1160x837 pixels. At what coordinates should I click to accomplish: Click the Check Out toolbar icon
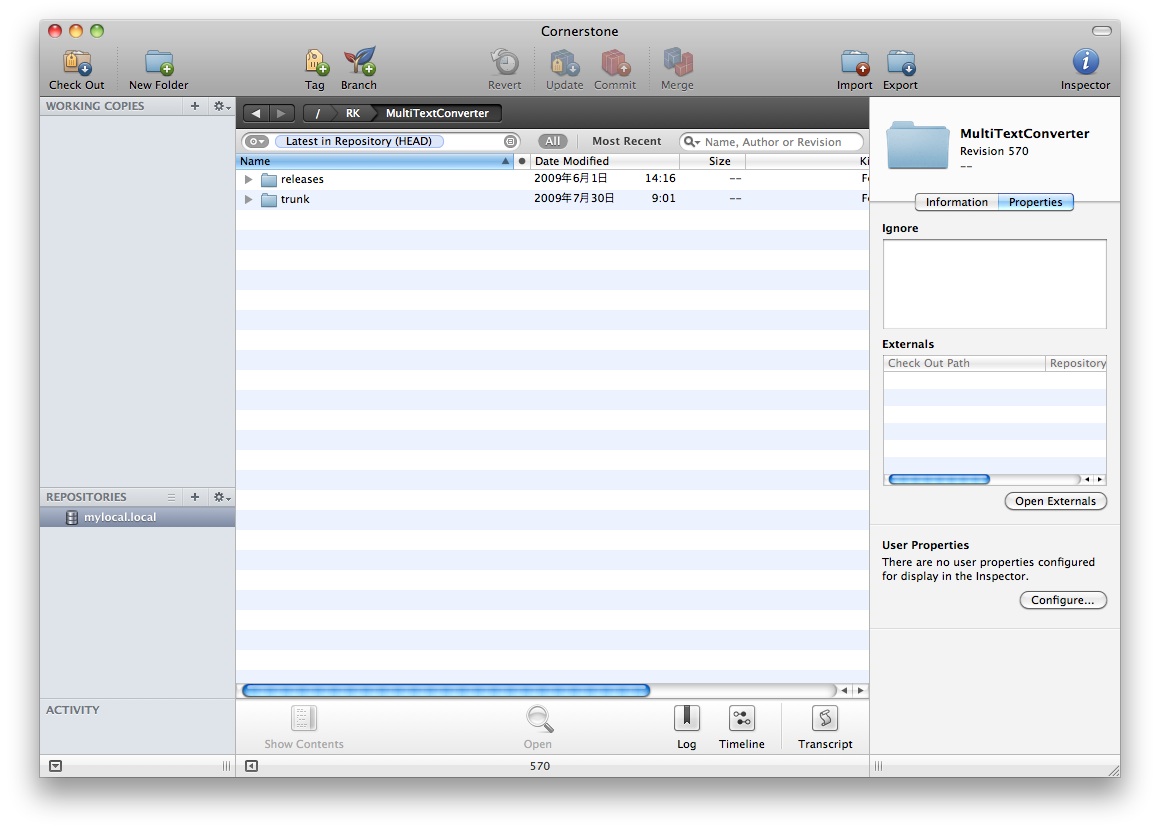[x=76, y=64]
